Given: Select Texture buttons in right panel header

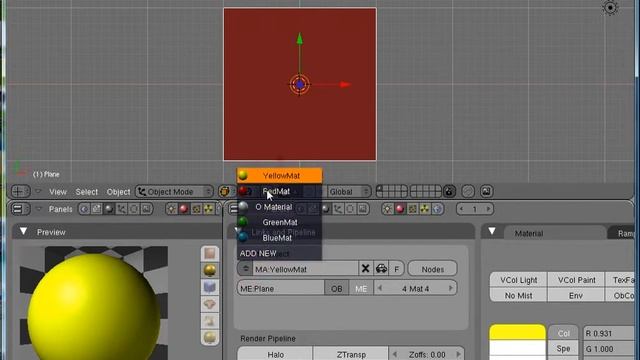Looking at the screenshot, I should tap(412, 209).
